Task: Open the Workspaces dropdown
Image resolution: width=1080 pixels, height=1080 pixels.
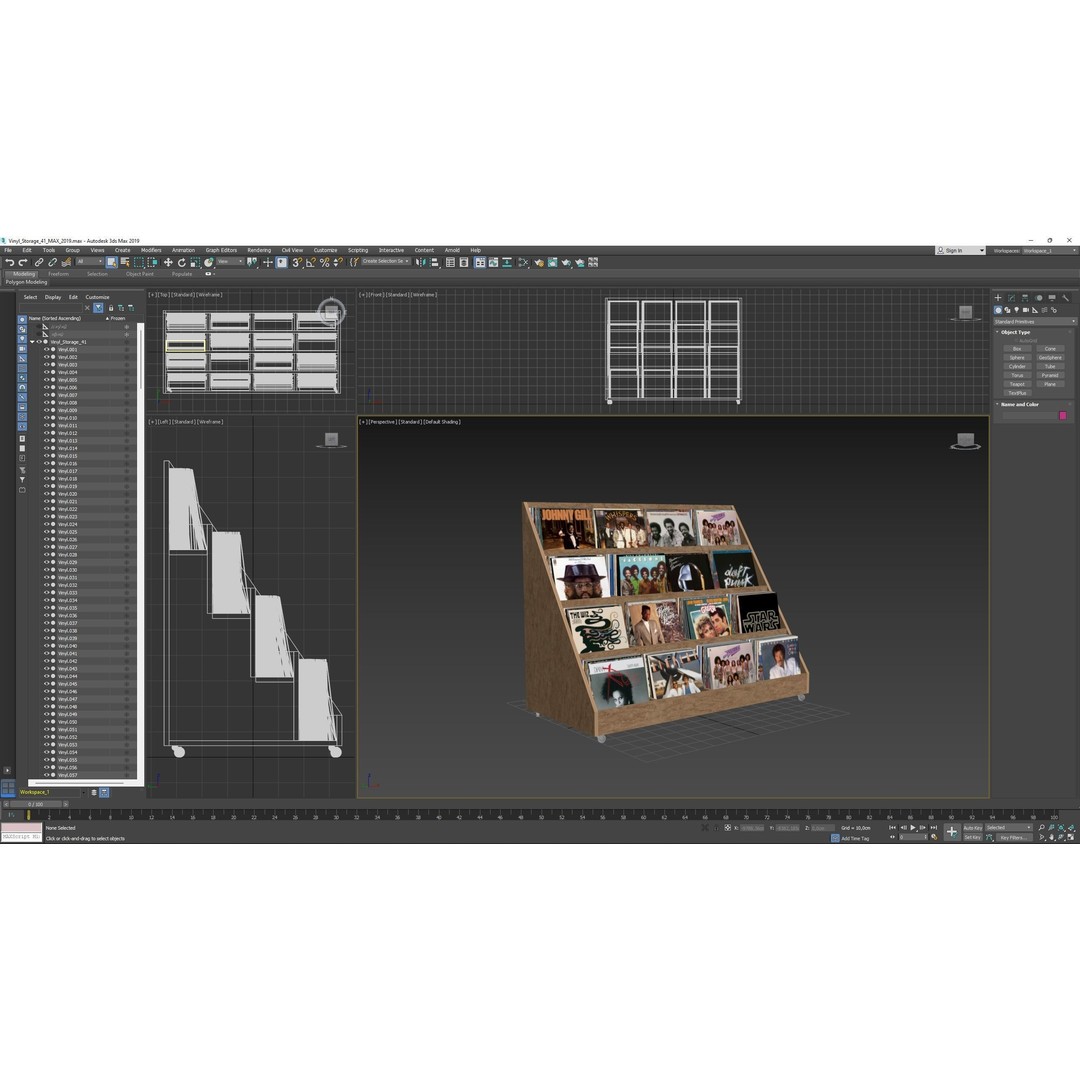Action: click(x=1050, y=251)
